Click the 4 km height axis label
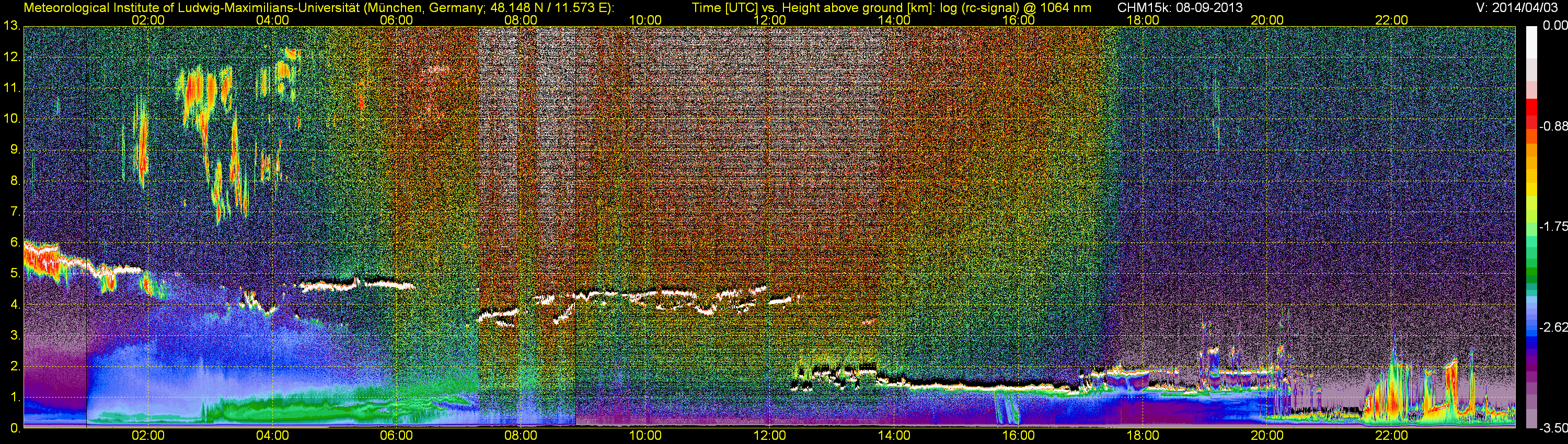The image size is (1568, 444). pos(15,305)
